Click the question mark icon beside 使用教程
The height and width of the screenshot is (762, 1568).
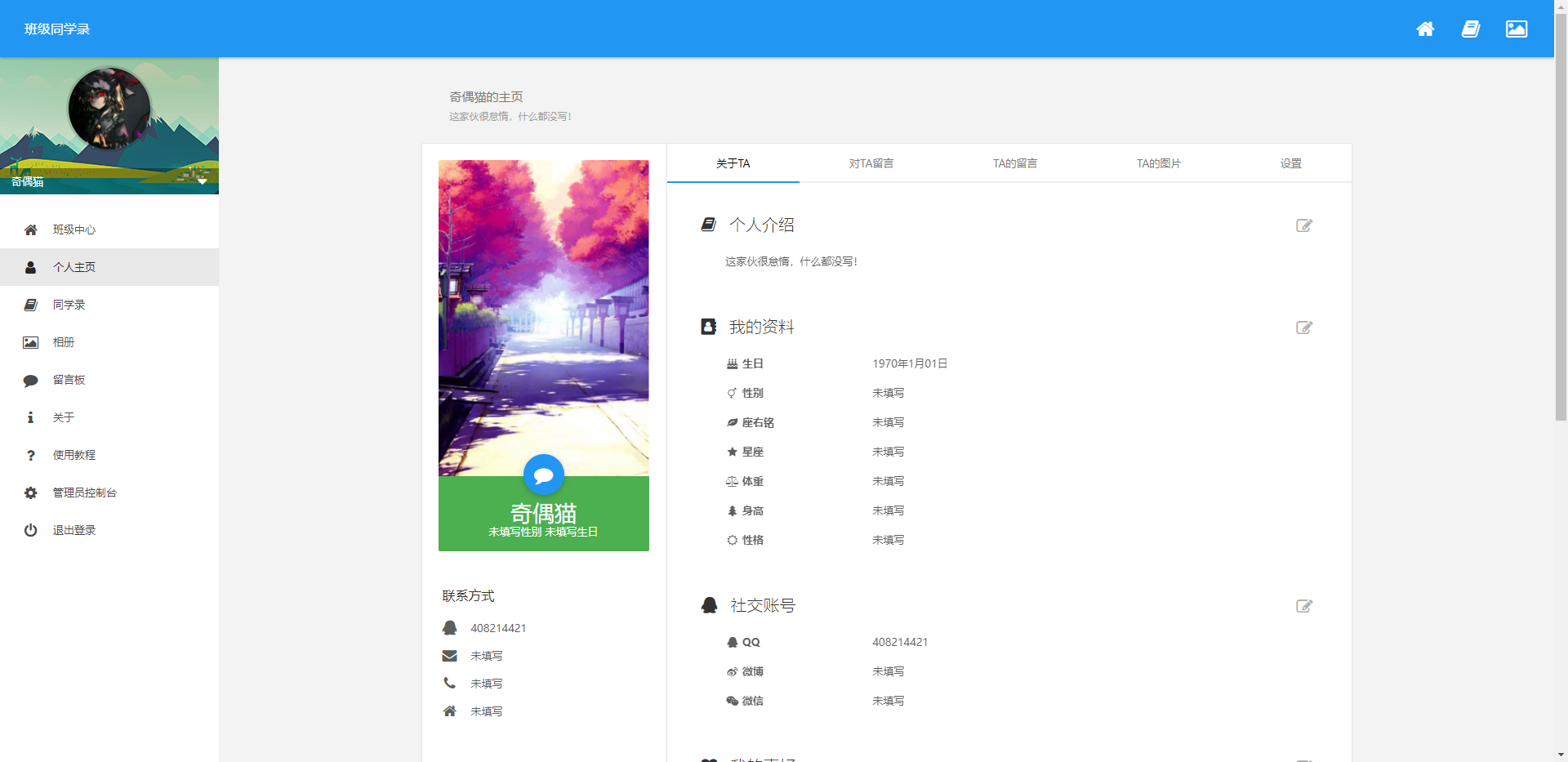[x=31, y=455]
